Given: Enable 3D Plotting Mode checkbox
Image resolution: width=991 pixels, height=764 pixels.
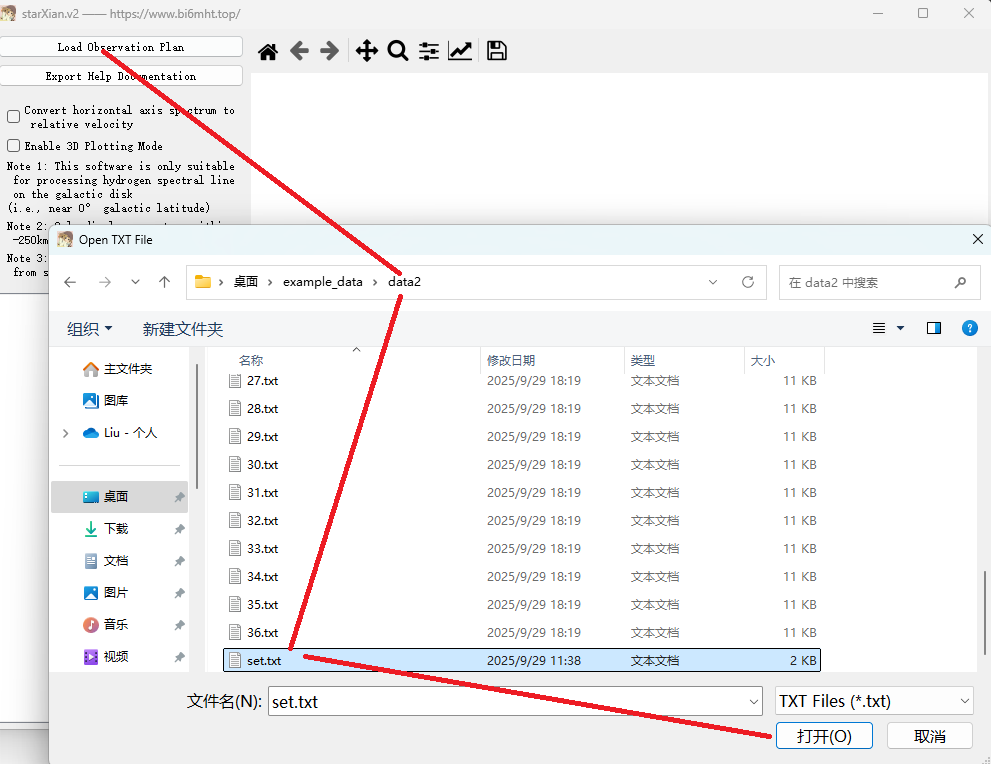Looking at the screenshot, I should pos(14,146).
